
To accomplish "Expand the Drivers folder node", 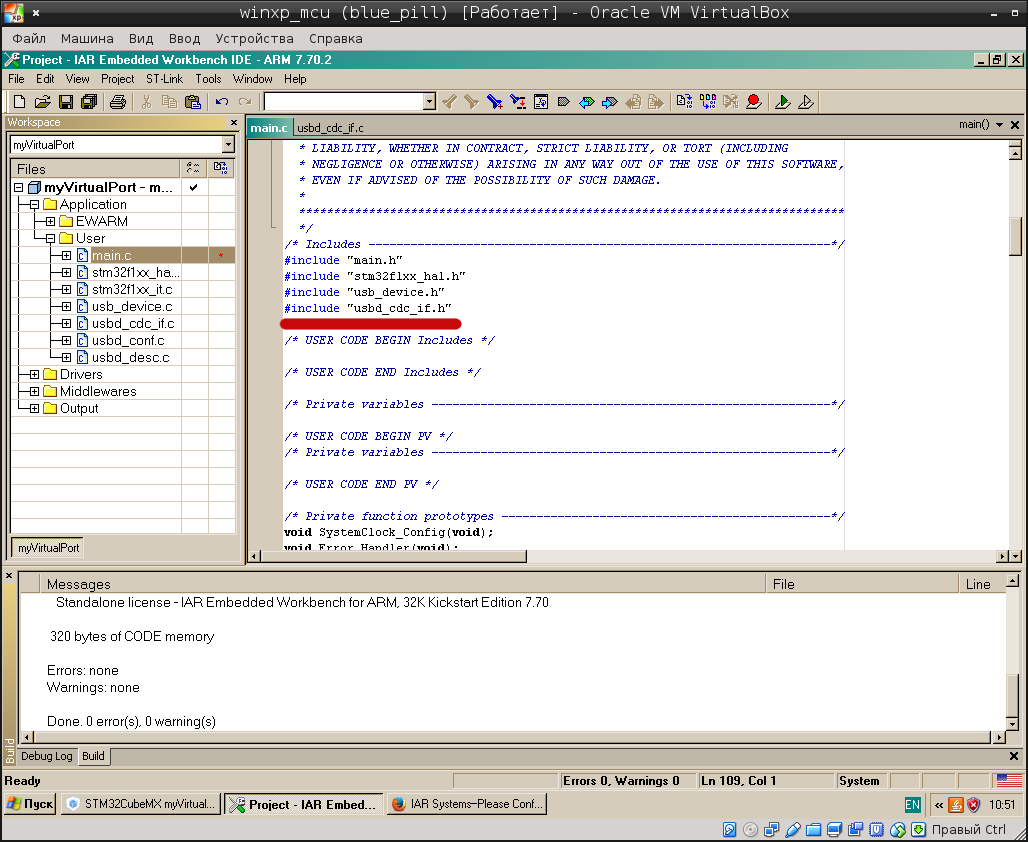I will (34, 374).
